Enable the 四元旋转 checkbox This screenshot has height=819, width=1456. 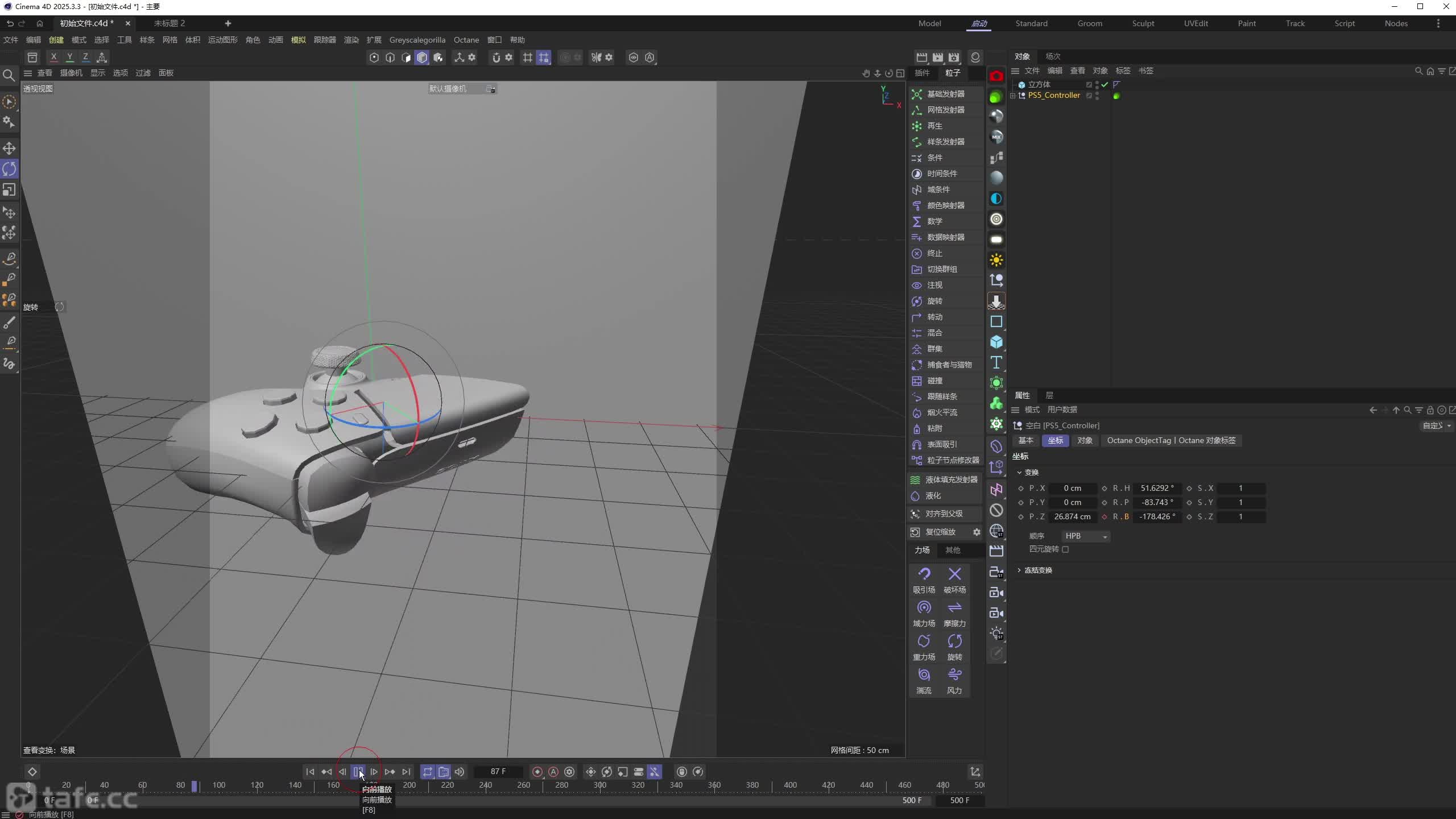point(1065,549)
